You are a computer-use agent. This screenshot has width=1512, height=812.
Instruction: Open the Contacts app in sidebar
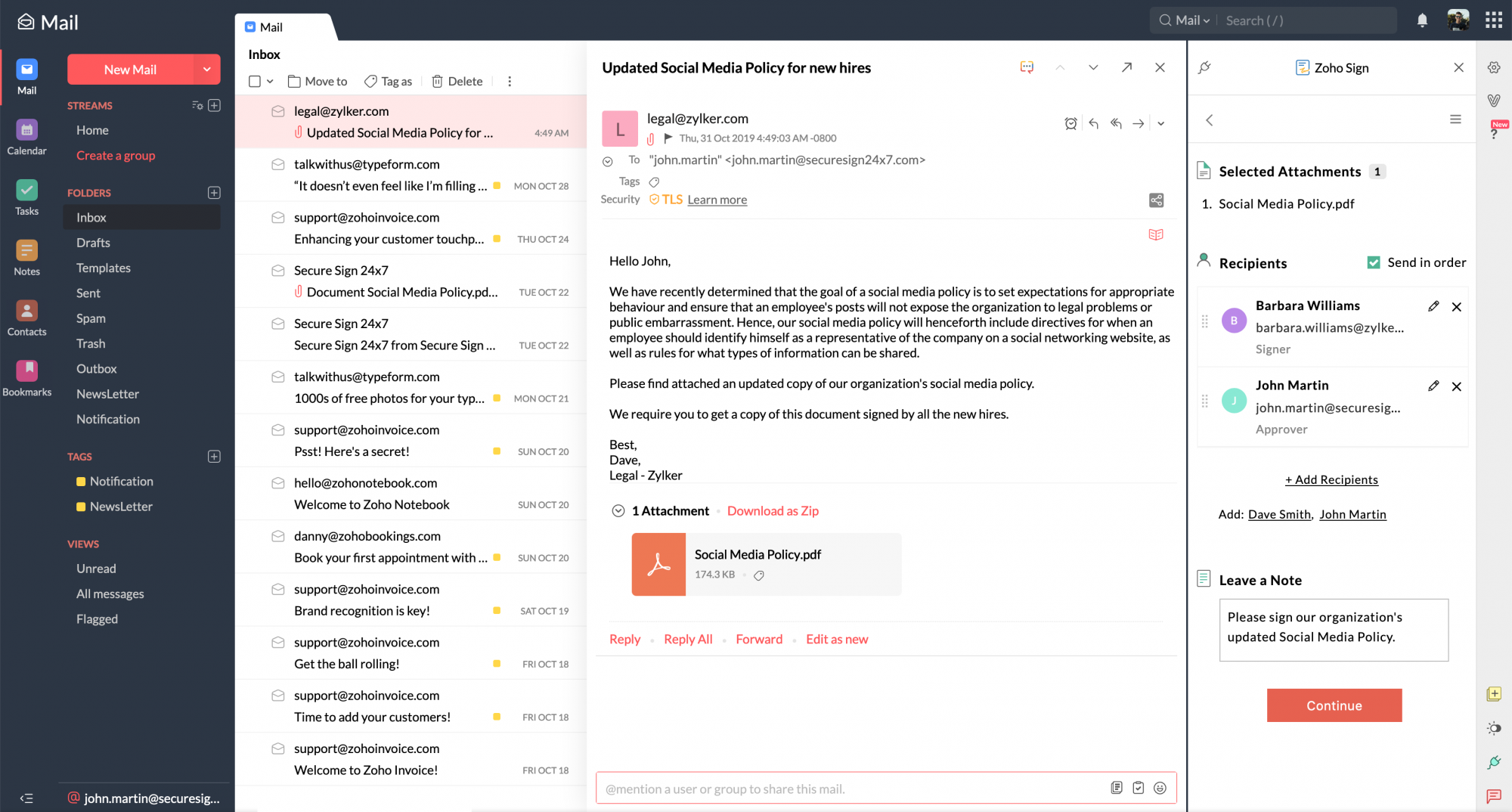26,318
